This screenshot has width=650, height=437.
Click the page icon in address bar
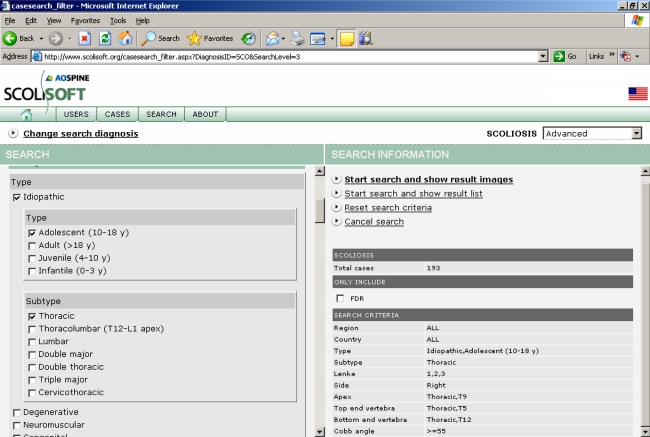click(x=37, y=56)
